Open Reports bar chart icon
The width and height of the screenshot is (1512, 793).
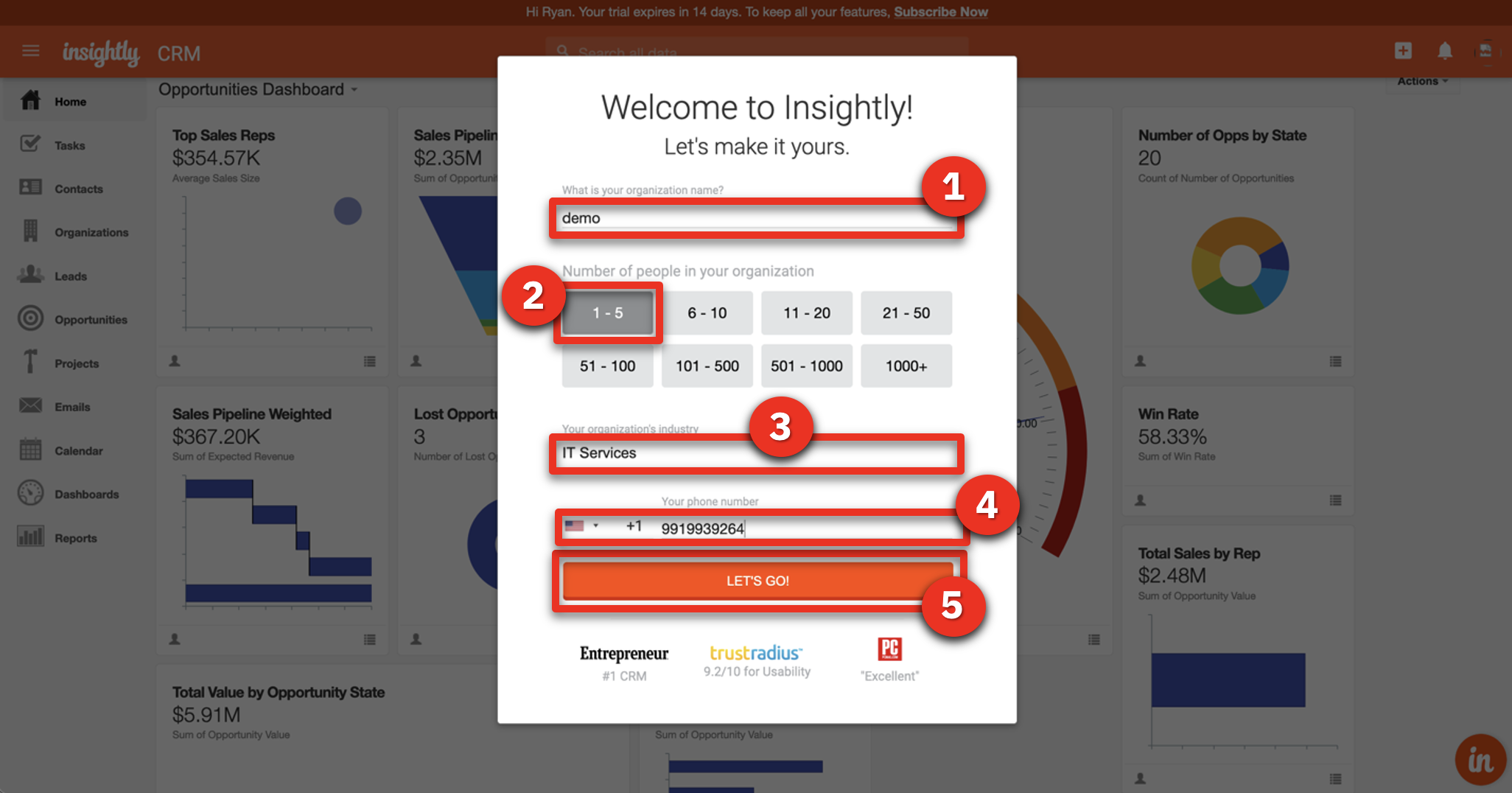pos(30,537)
